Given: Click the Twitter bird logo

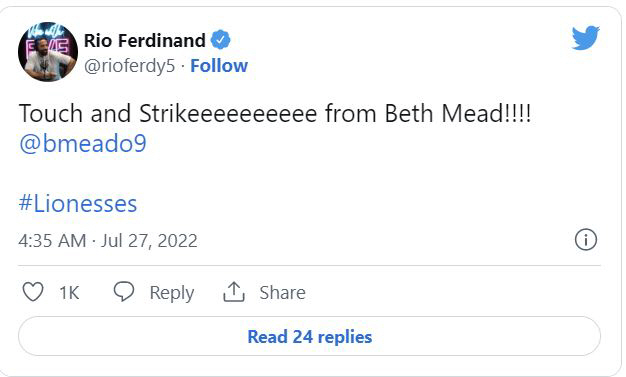Looking at the screenshot, I should [585, 38].
